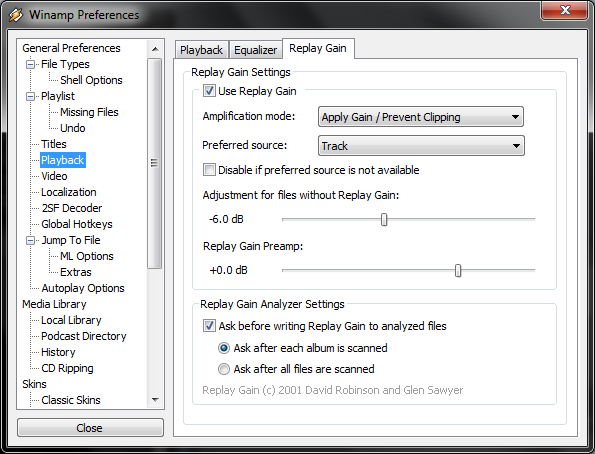Open the Preferred source dropdown
595x454 pixels.
click(421, 146)
